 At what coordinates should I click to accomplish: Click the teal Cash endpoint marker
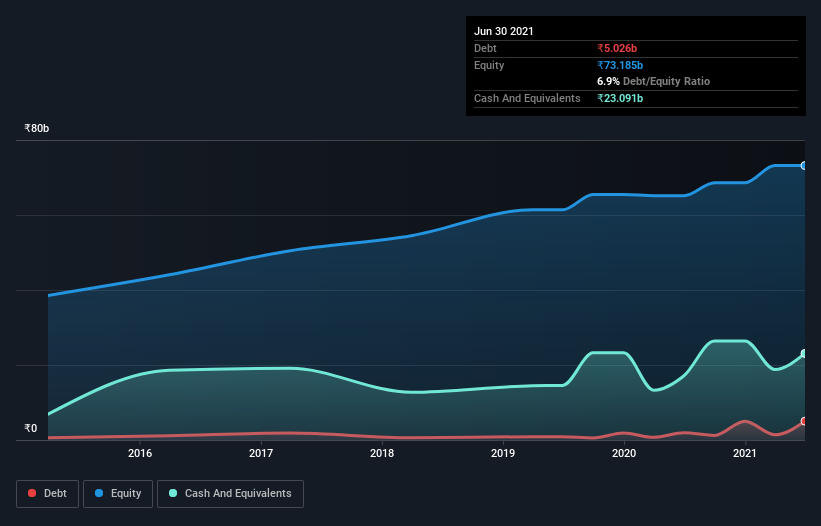804,354
